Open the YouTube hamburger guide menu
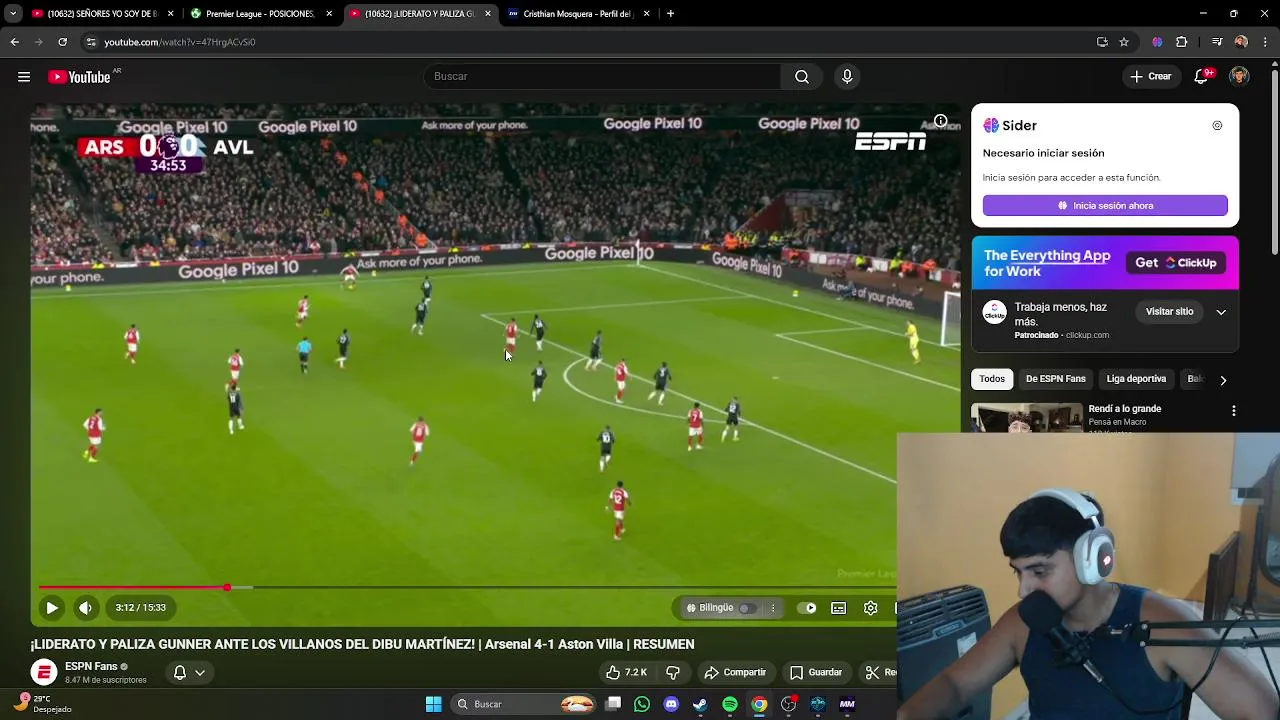The height and width of the screenshot is (720, 1280). pos(24,77)
